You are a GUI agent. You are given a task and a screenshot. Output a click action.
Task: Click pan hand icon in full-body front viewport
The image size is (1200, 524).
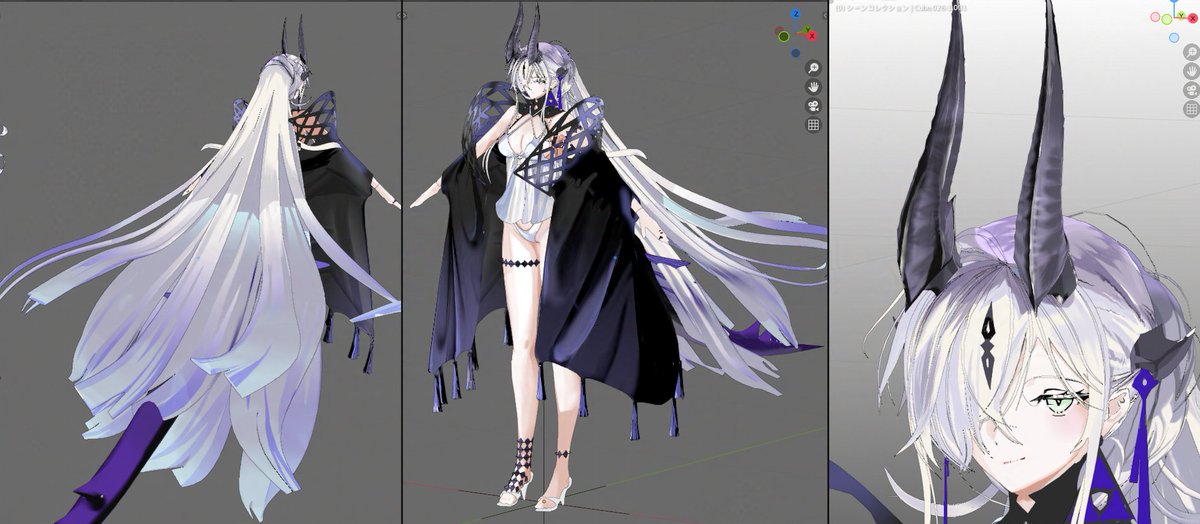pyautogui.click(x=814, y=87)
